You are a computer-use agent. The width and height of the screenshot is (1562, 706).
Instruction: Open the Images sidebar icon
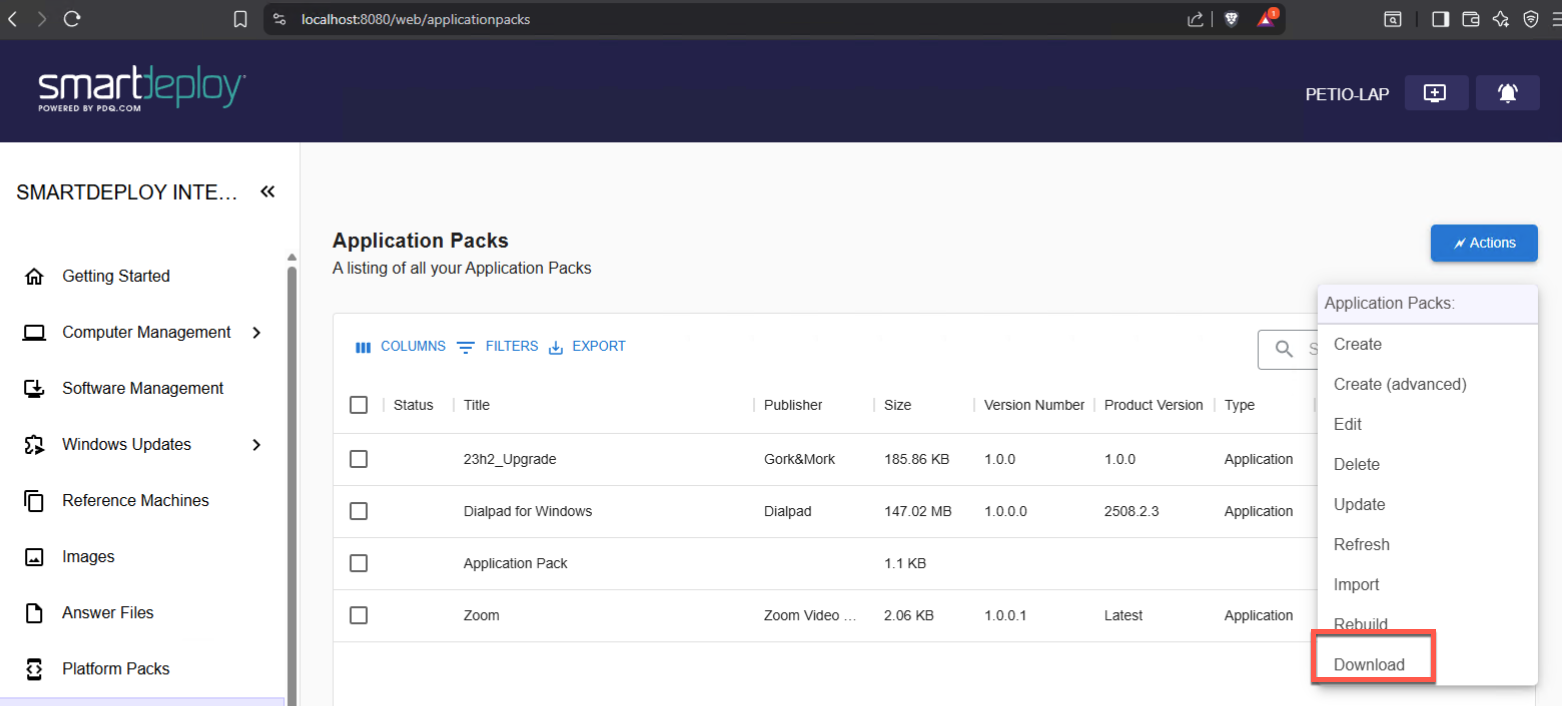[x=34, y=557]
